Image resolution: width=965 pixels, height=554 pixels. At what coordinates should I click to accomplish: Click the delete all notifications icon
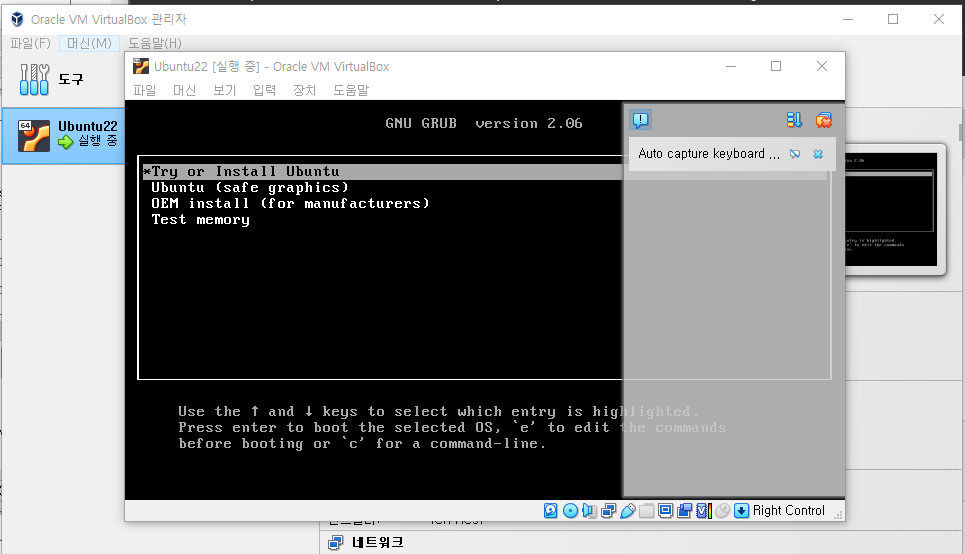point(823,119)
